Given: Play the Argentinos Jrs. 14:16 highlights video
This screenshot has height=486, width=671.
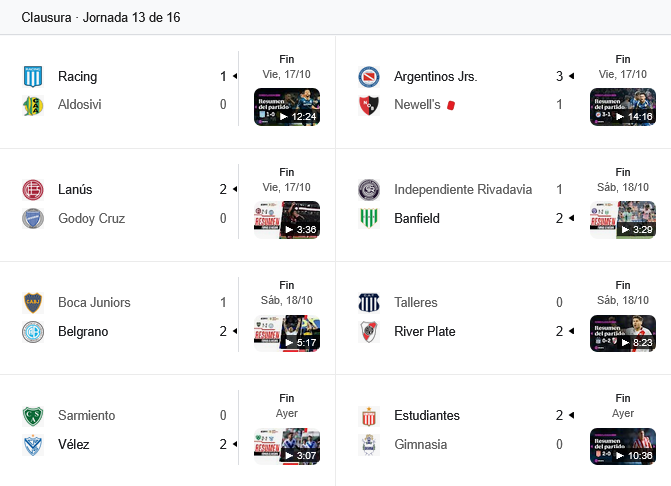Looking at the screenshot, I should click(x=623, y=107).
